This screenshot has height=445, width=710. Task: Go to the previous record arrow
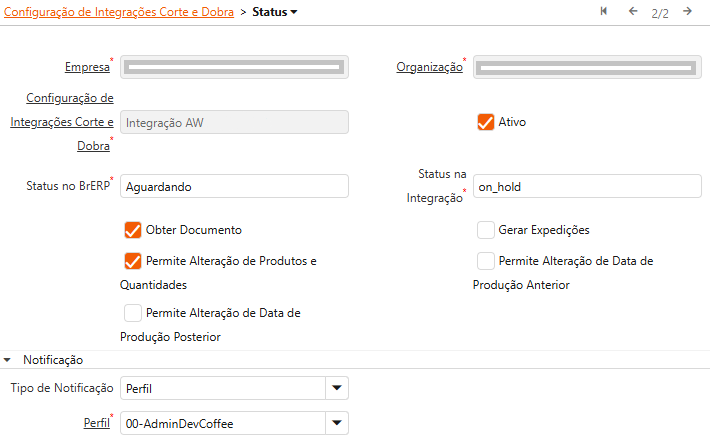(632, 12)
